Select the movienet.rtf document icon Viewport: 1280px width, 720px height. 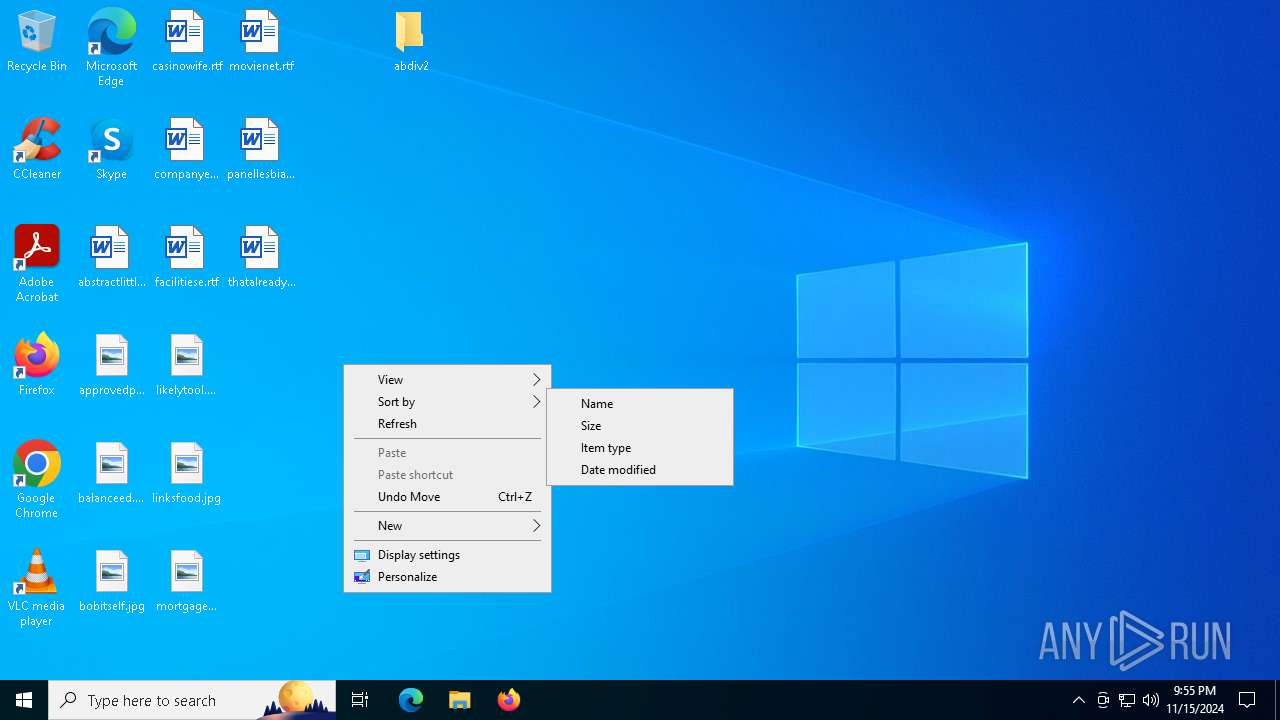point(261,41)
